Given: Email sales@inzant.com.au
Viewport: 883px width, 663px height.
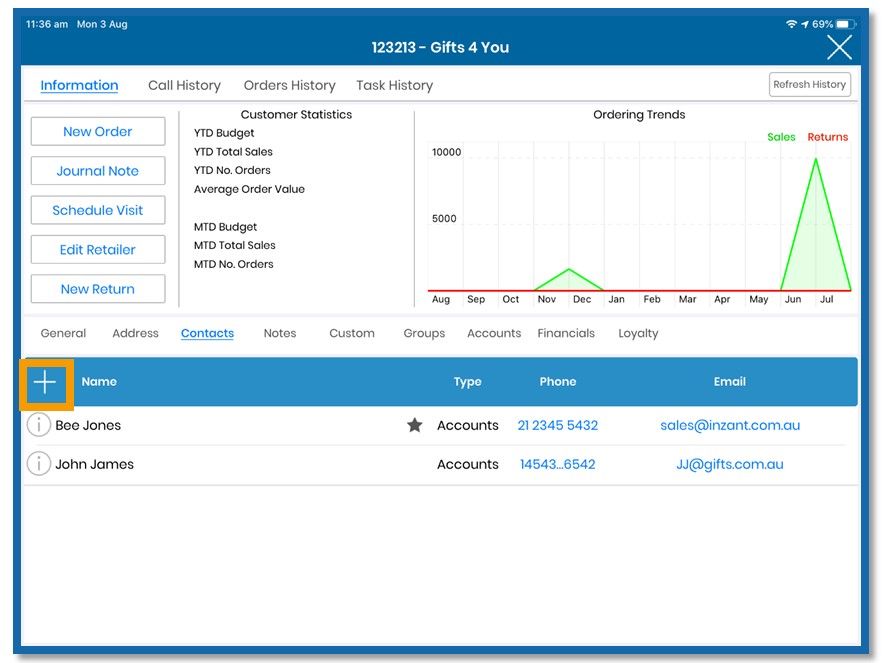Looking at the screenshot, I should [x=730, y=425].
